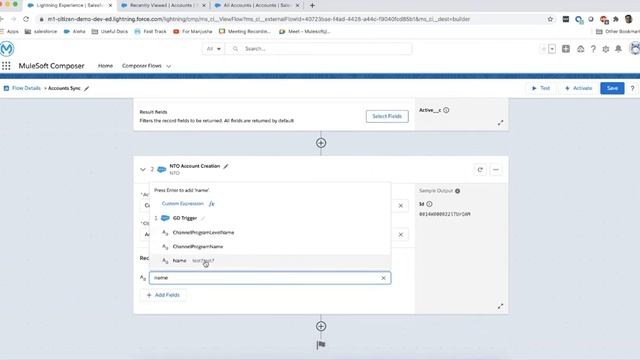Click the add step plus below step 2

(321, 326)
